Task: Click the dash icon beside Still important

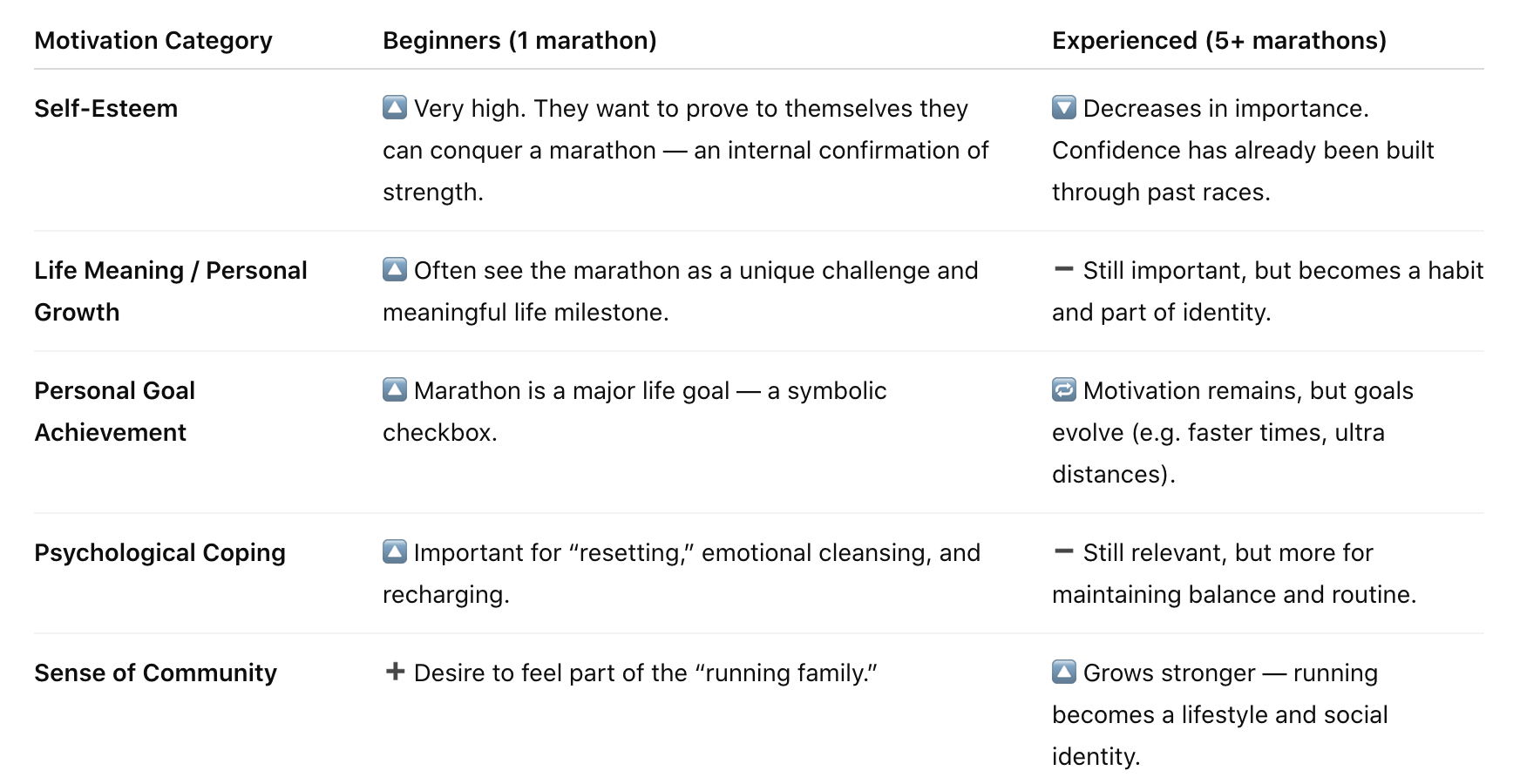Action: tap(1064, 269)
